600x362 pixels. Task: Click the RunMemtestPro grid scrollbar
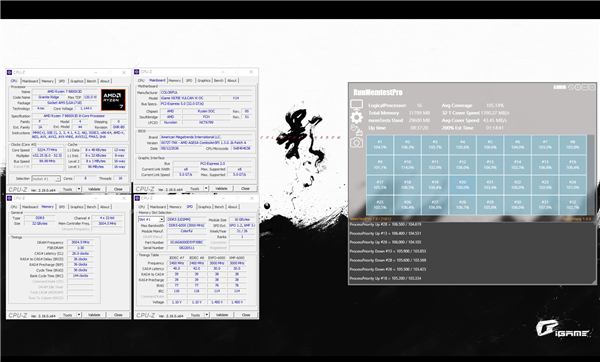click(591, 175)
